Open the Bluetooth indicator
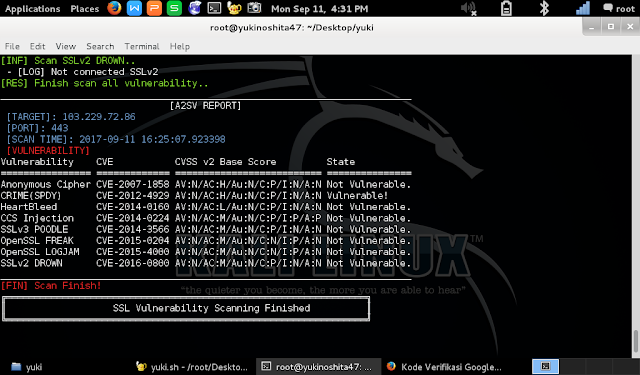 tap(544, 8)
